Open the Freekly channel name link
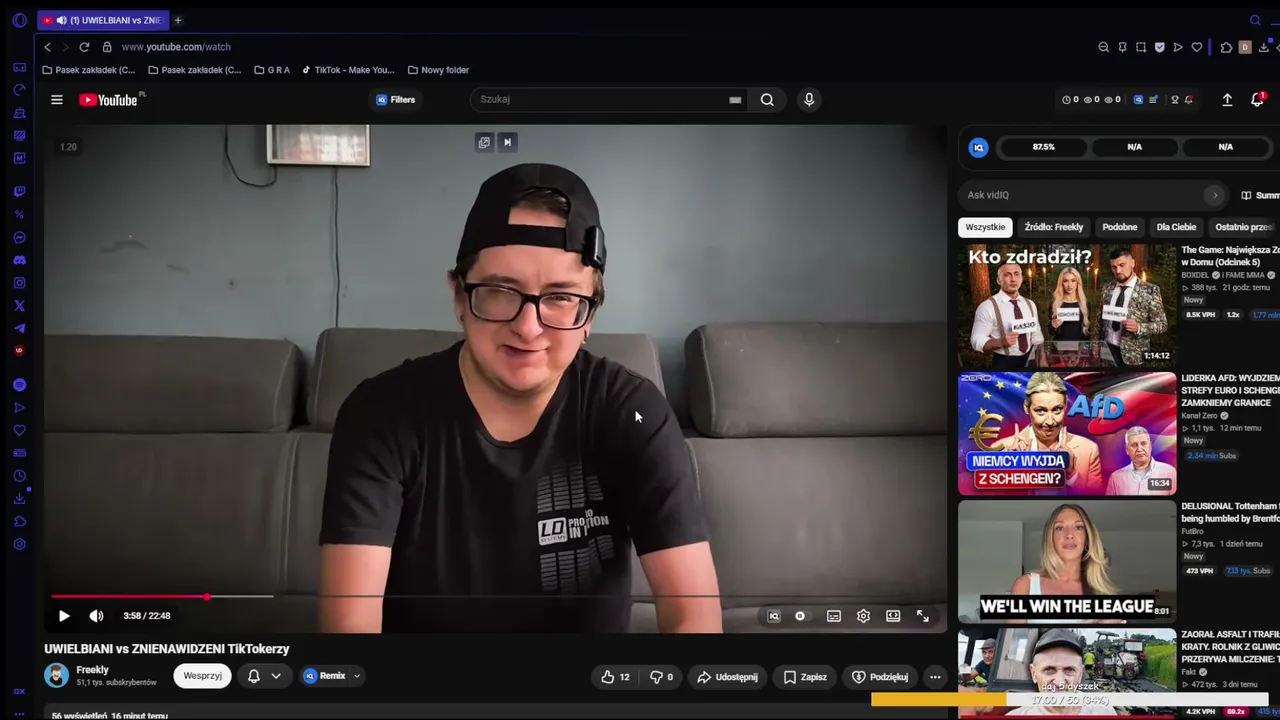1280x720 pixels. (93, 670)
